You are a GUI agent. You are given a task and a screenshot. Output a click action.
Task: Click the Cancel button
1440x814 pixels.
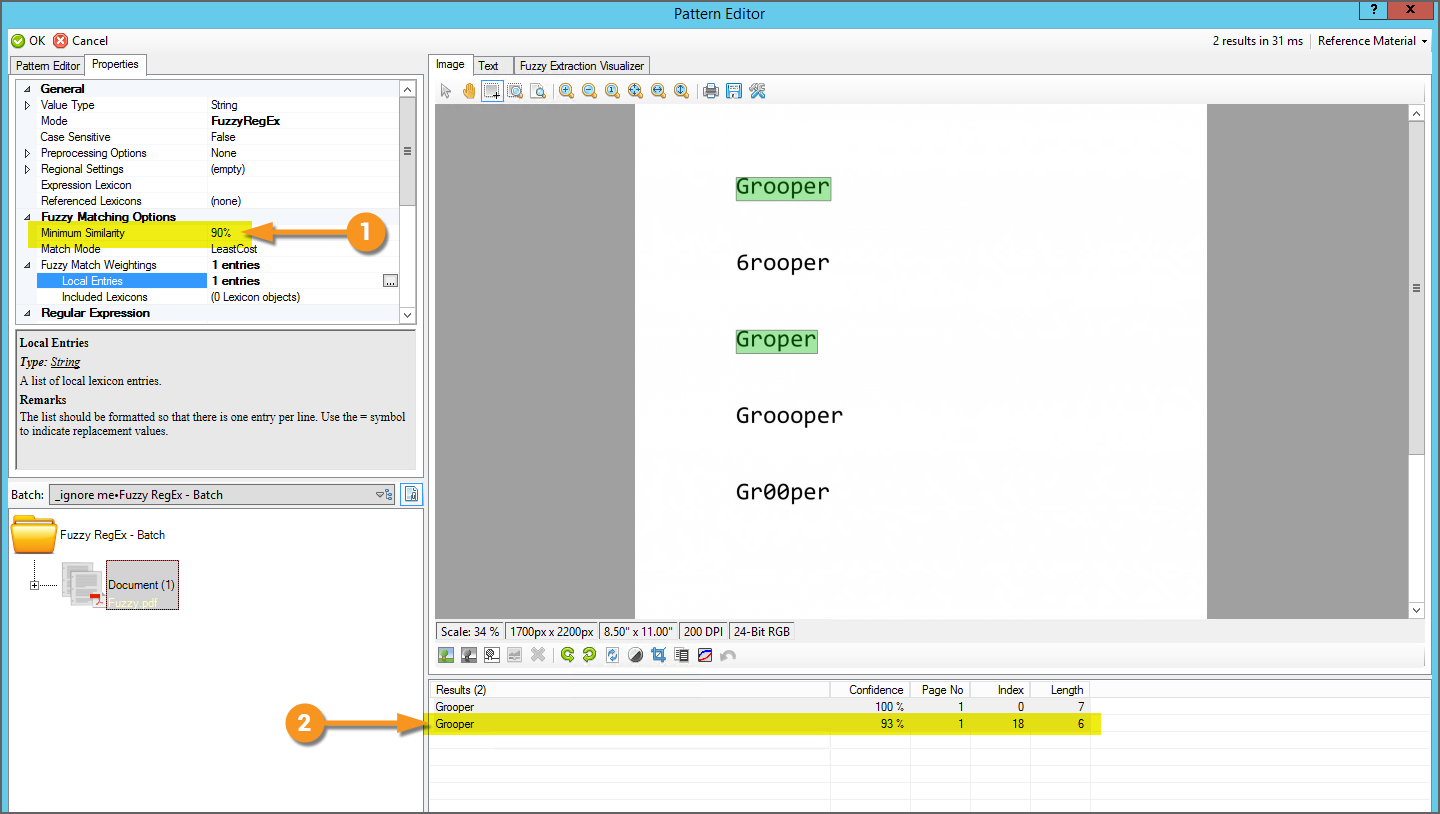(80, 41)
